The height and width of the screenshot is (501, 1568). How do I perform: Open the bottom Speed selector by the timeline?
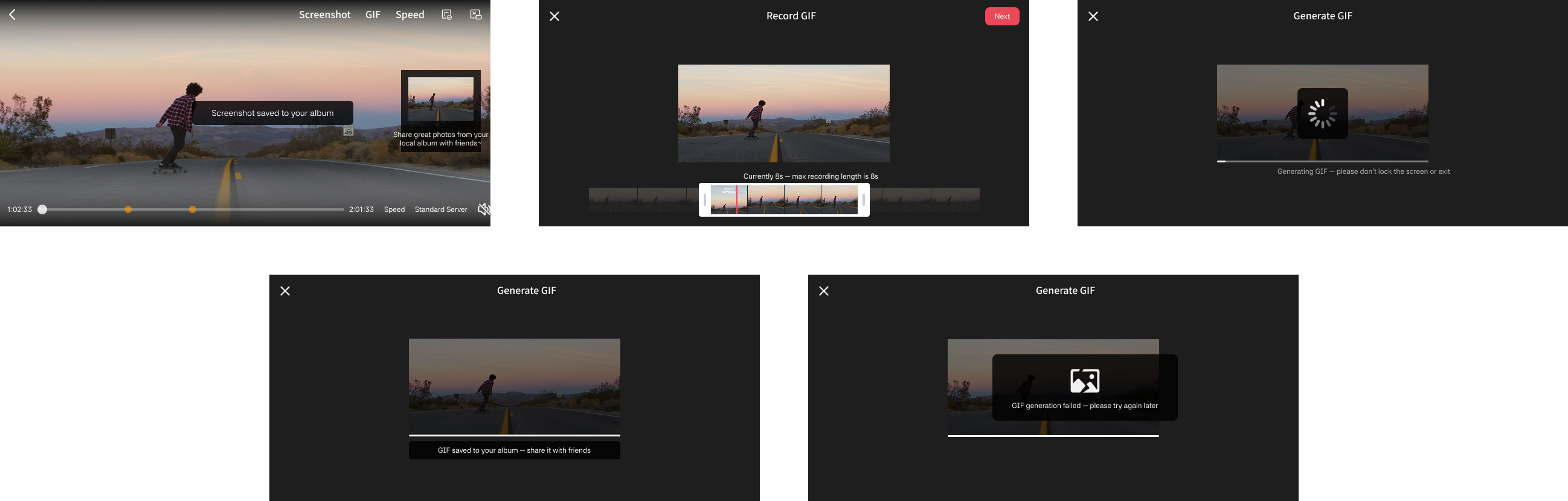[394, 209]
